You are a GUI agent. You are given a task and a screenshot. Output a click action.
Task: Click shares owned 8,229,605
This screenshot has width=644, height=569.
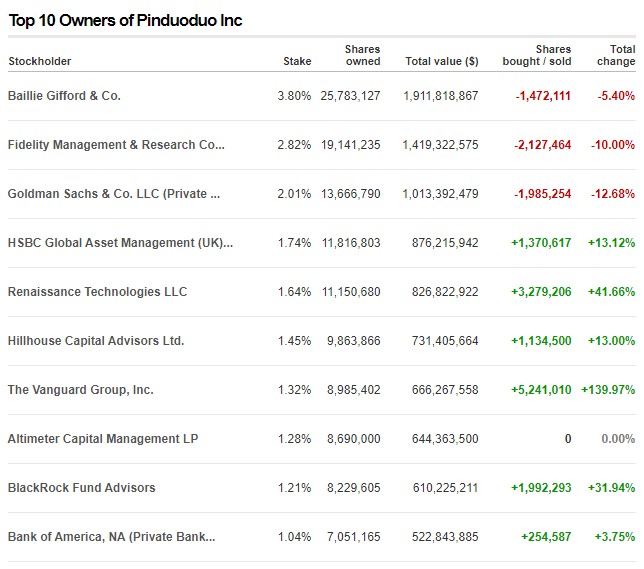click(x=354, y=487)
